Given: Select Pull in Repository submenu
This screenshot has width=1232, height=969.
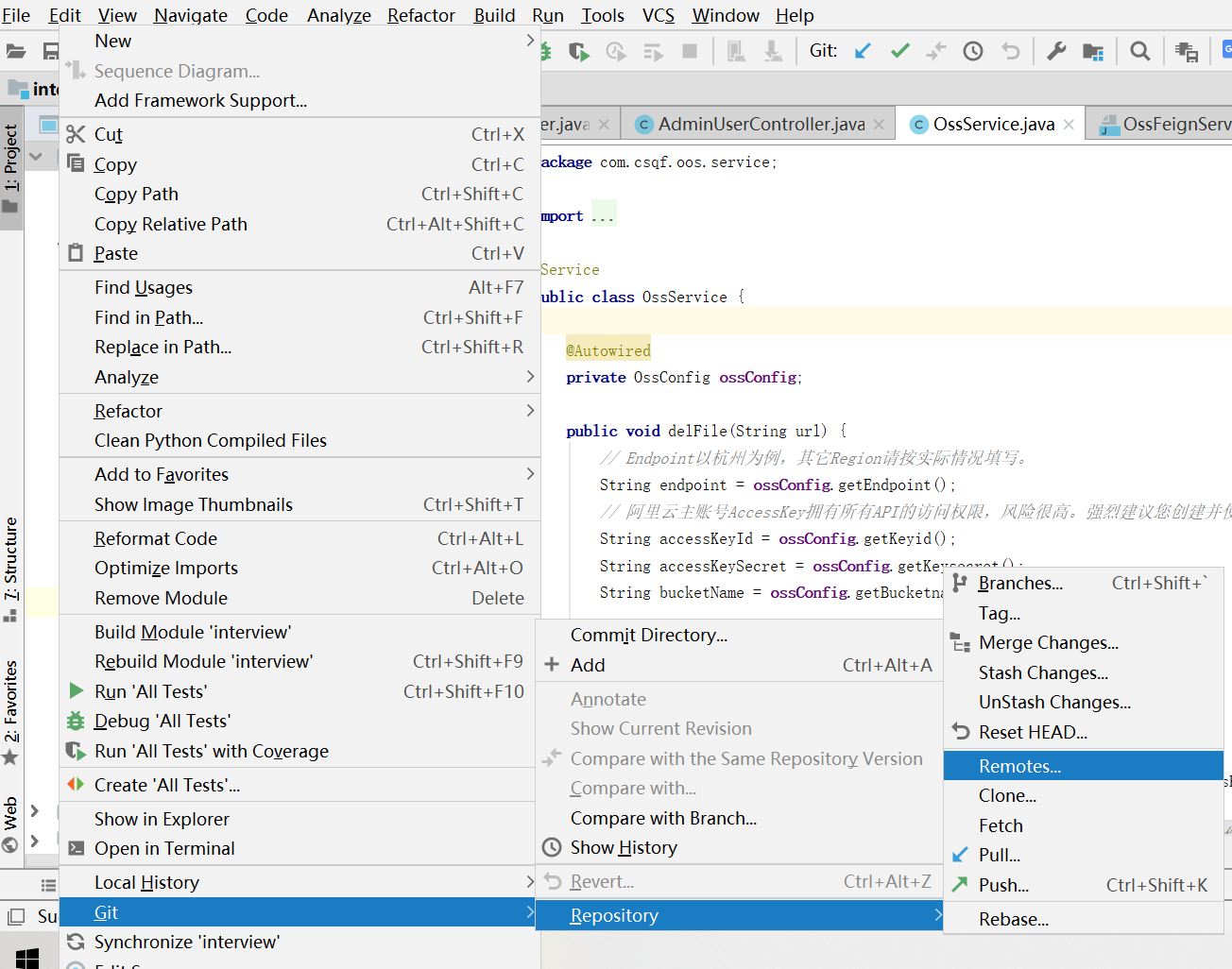Looking at the screenshot, I should 1084,855.
